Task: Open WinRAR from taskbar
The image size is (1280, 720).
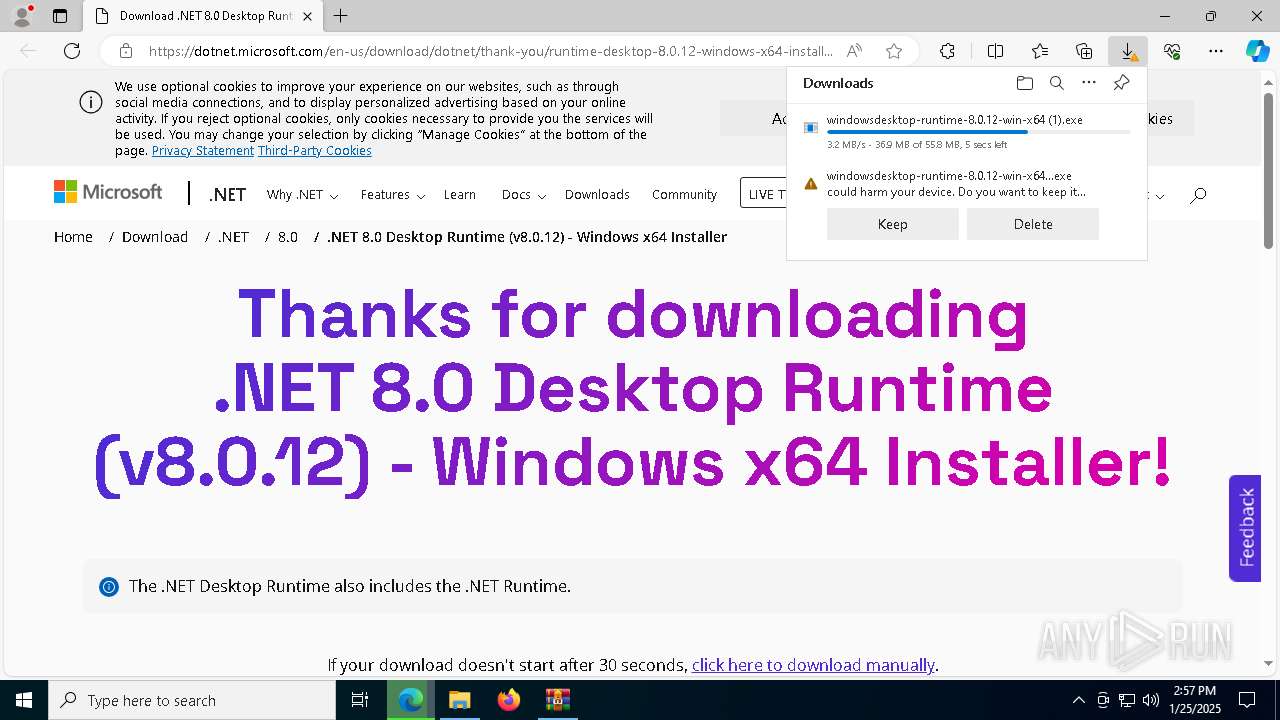Action: pyautogui.click(x=557, y=700)
